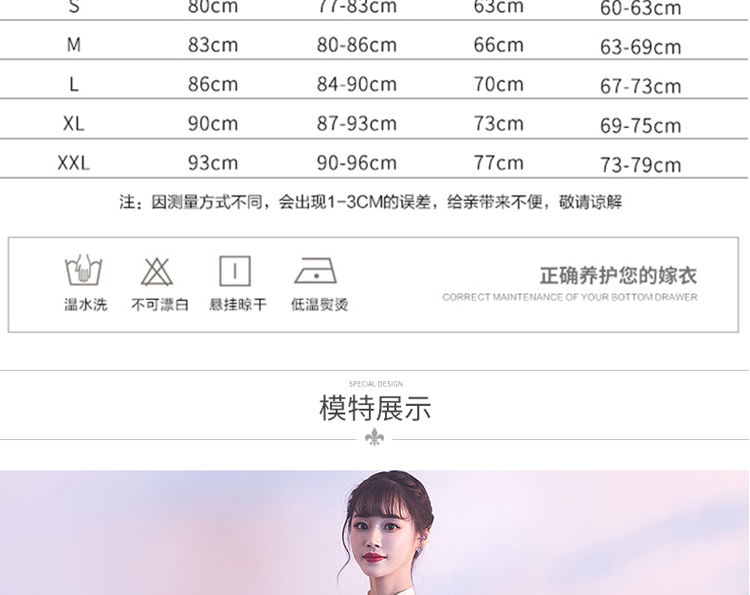
Task: Click the do-not-bleach triangle icon
Action: click(x=156, y=272)
